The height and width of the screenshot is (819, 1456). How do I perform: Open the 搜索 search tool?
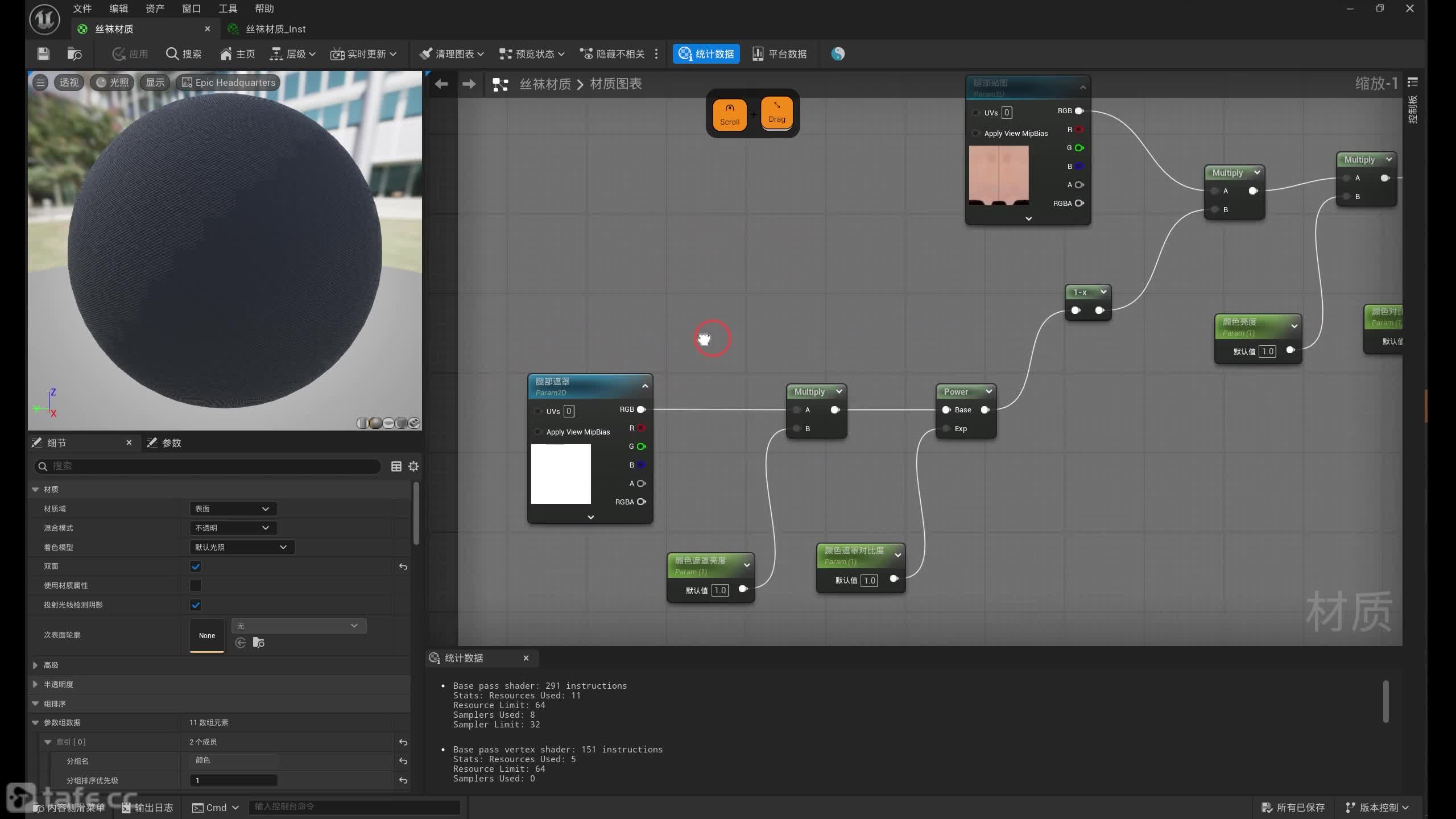[183, 54]
